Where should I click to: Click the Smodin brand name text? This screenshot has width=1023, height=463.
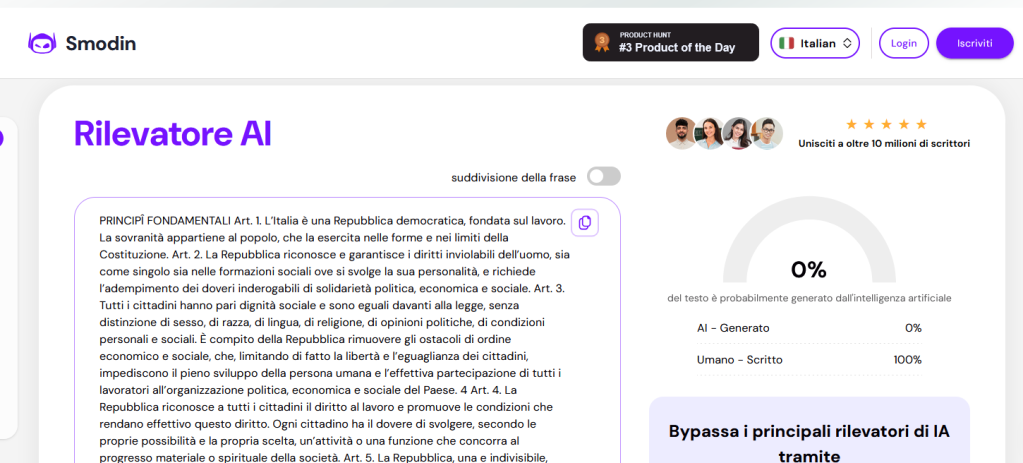[101, 44]
